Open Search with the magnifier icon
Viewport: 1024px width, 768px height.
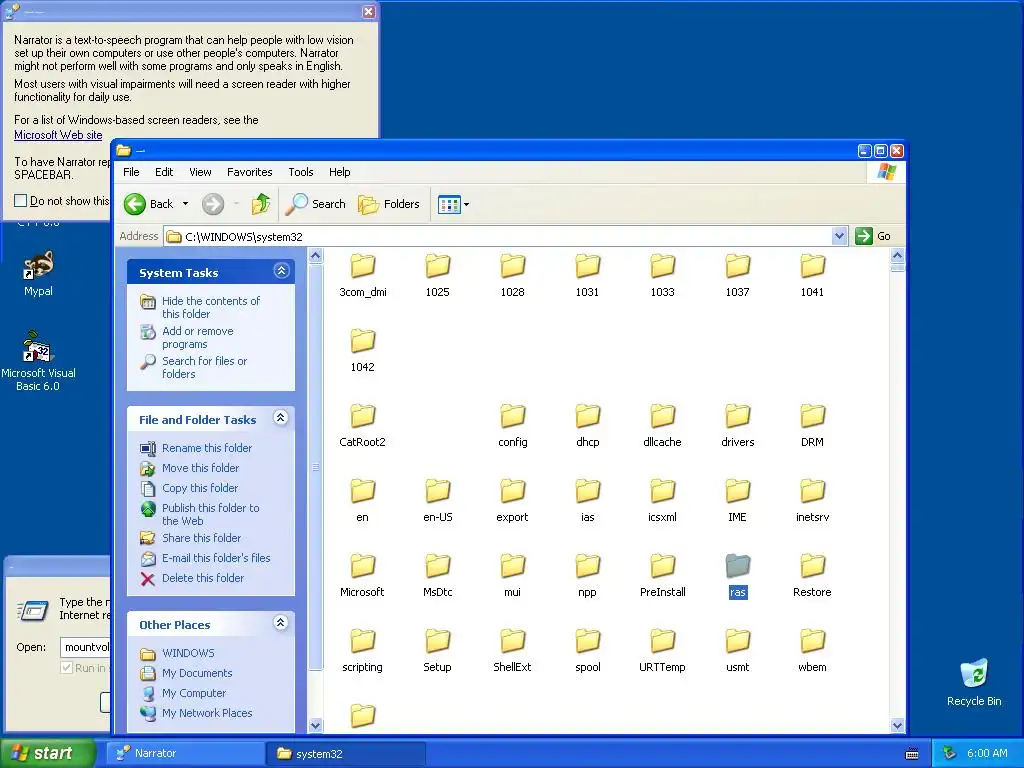pos(315,204)
